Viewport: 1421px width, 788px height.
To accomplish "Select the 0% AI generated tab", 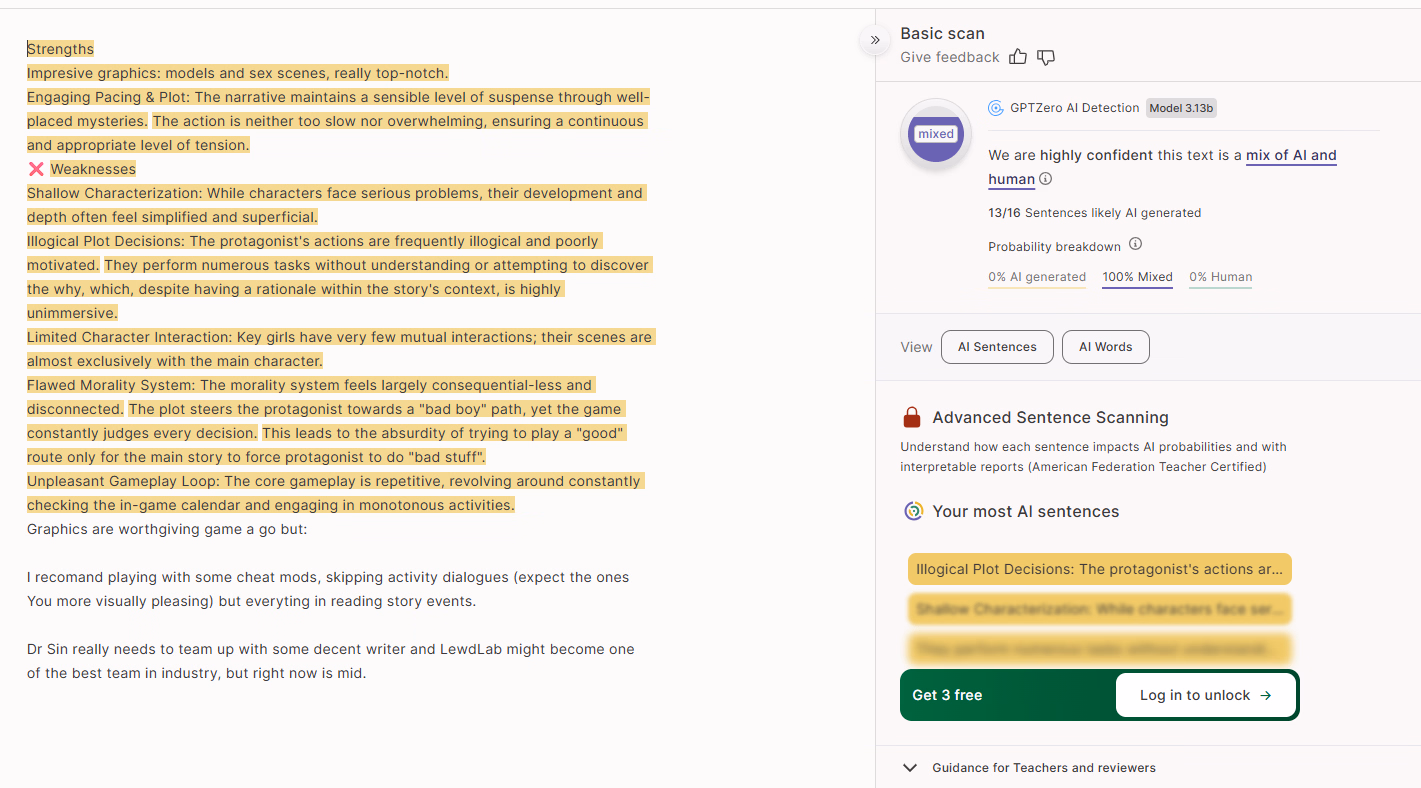I will pyautogui.click(x=1037, y=277).
